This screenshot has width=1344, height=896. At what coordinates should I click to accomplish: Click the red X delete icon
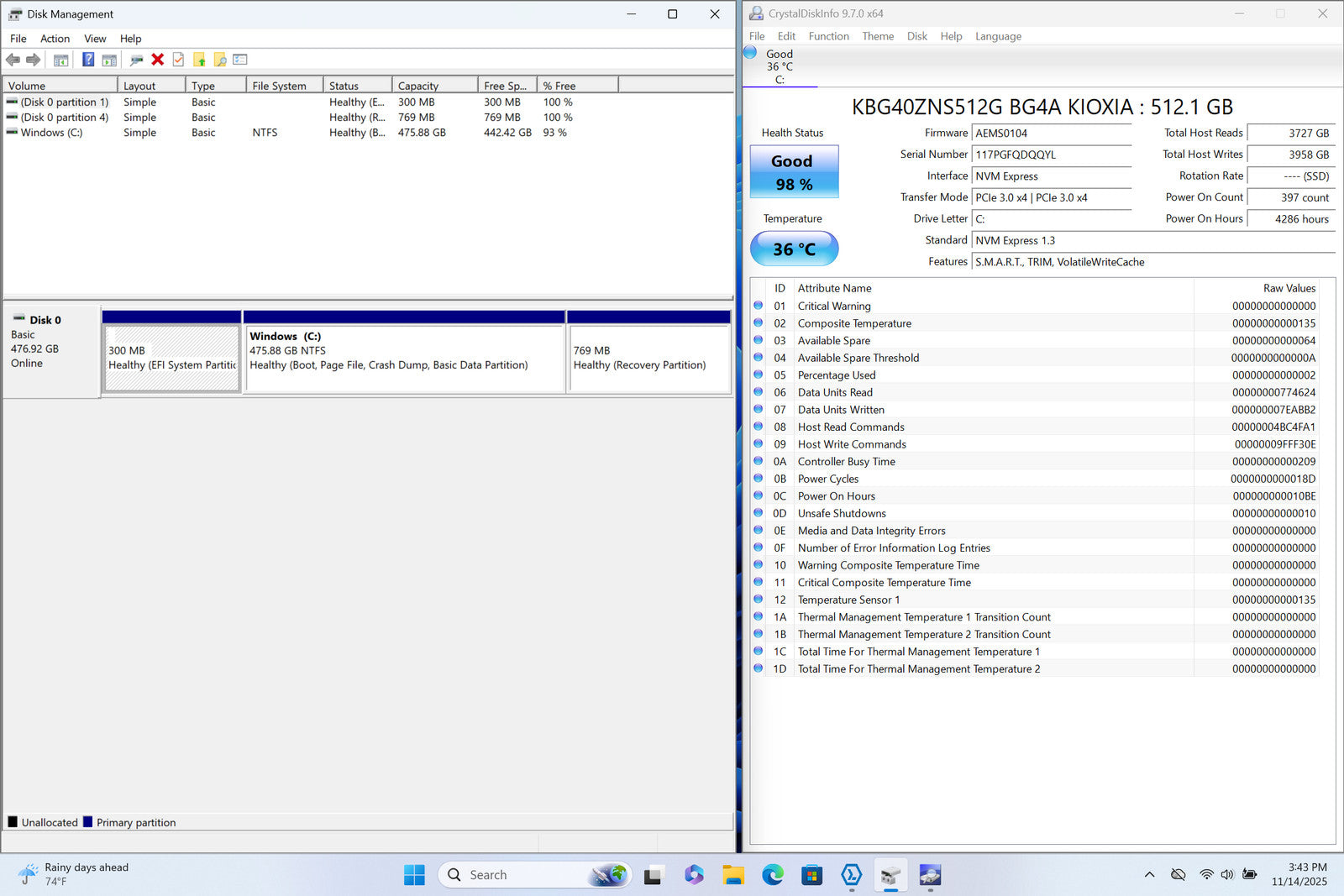click(157, 60)
